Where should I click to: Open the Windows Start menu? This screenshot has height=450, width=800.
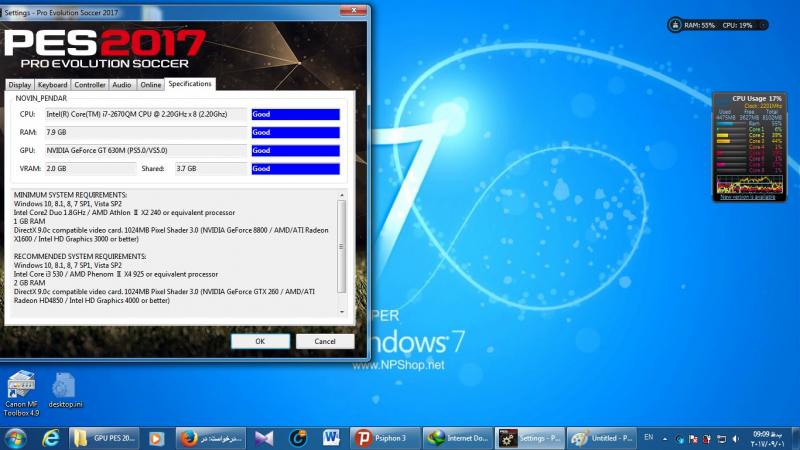pyautogui.click(x=15, y=438)
